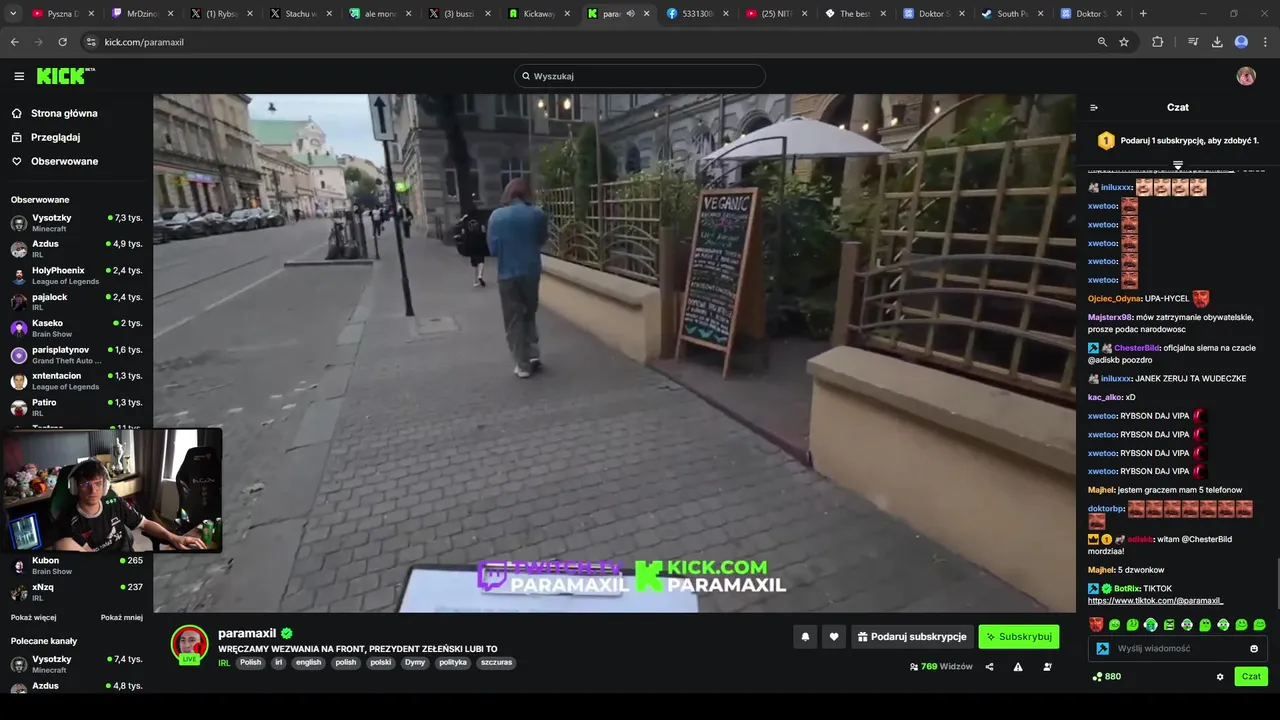Screen dimensions: 1280x720
Task: Select the red face quick emote
Action: [x=1096, y=624]
